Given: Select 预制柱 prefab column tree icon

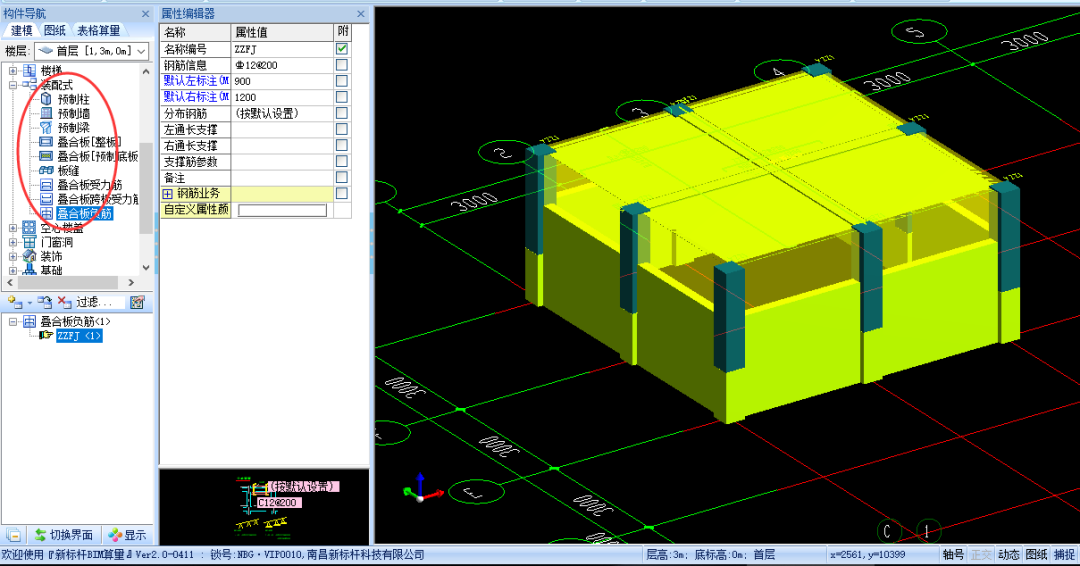Looking at the screenshot, I should tap(46, 99).
